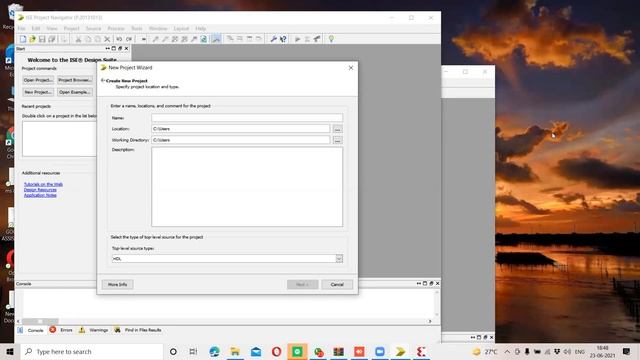
Task: Open File Explorer from the taskbar
Action: point(235,351)
